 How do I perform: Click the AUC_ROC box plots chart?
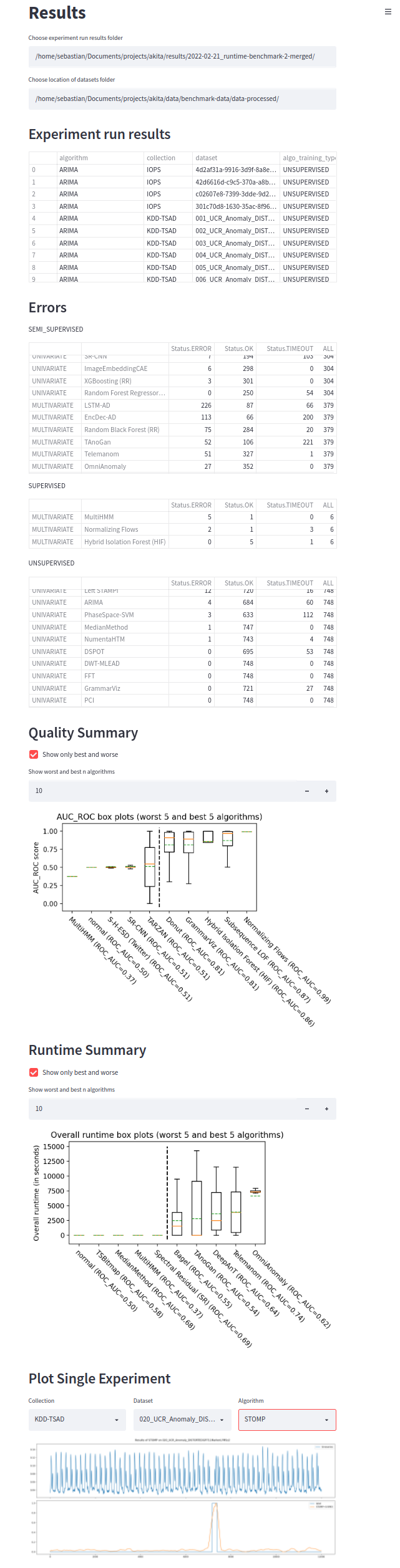(x=182, y=920)
